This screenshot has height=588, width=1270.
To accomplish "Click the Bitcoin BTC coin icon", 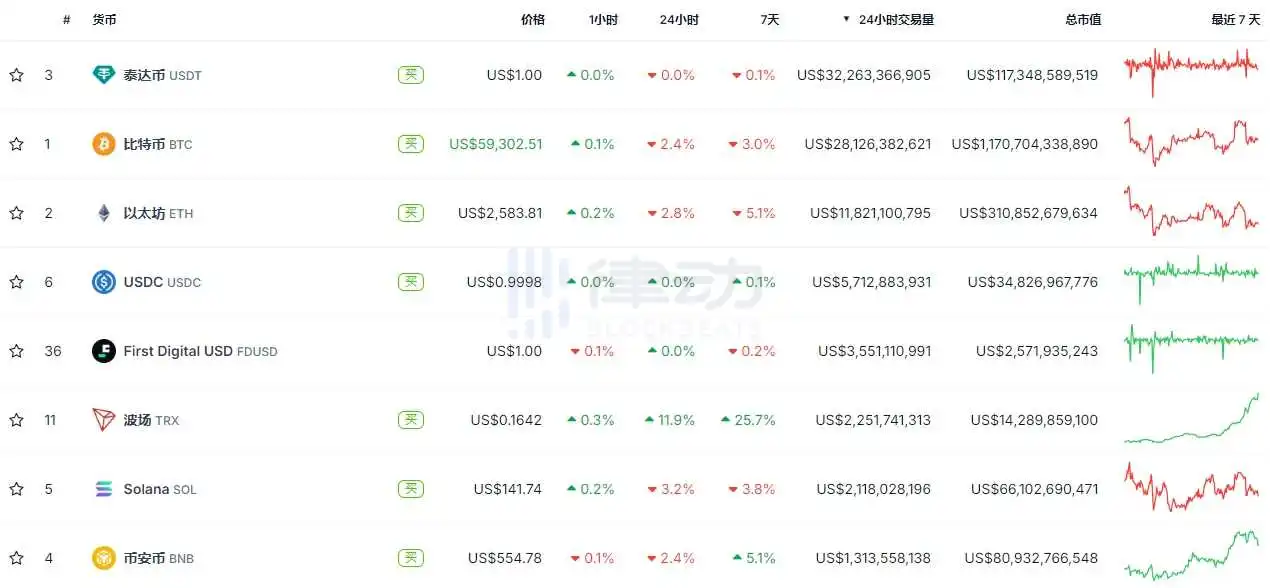I will pyautogui.click(x=104, y=144).
